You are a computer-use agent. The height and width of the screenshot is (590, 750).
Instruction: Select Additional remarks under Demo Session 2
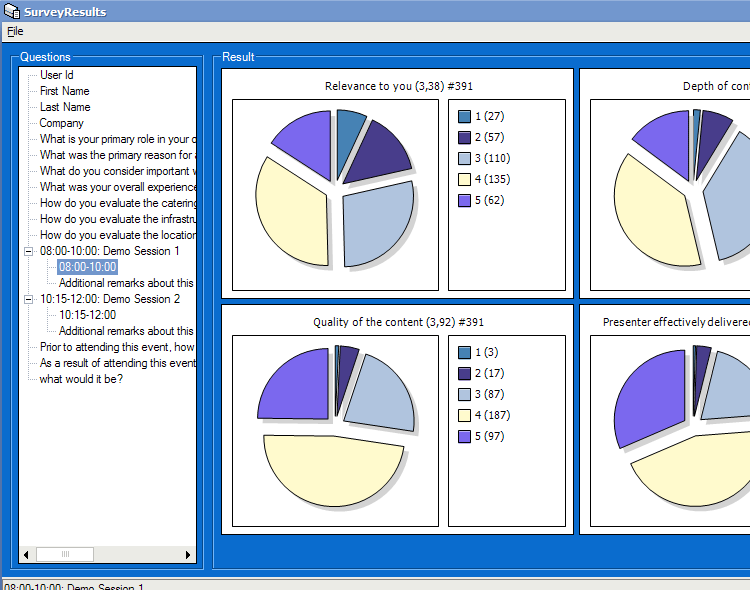[126, 331]
